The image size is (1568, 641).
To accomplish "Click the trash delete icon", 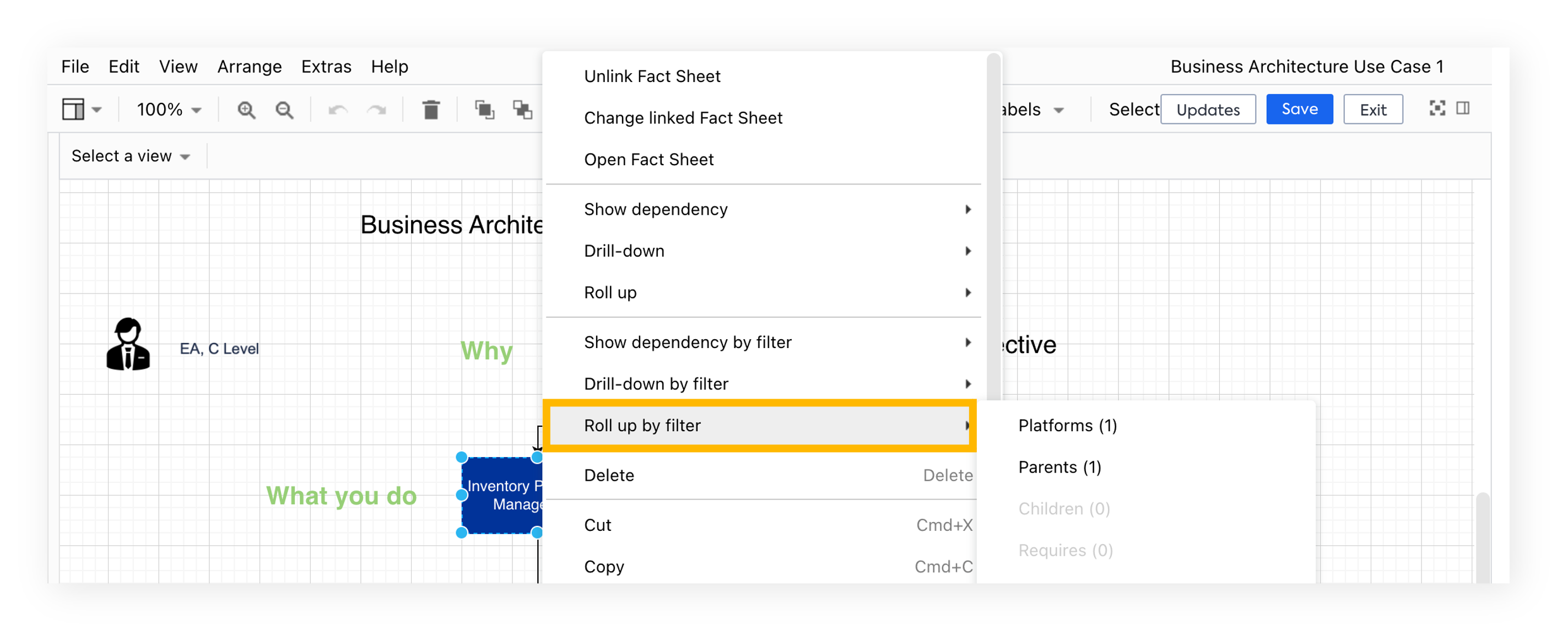I will [x=431, y=110].
